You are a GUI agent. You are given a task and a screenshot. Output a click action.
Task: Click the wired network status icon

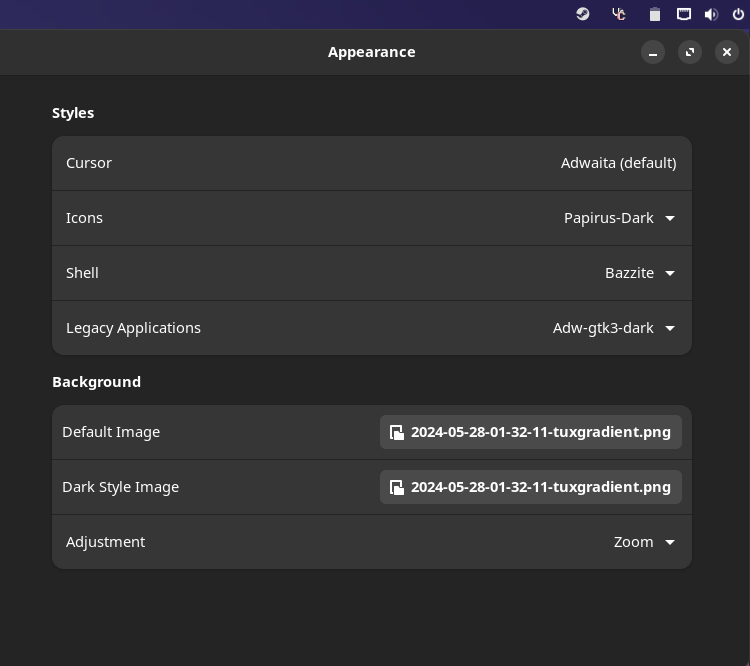pos(684,14)
